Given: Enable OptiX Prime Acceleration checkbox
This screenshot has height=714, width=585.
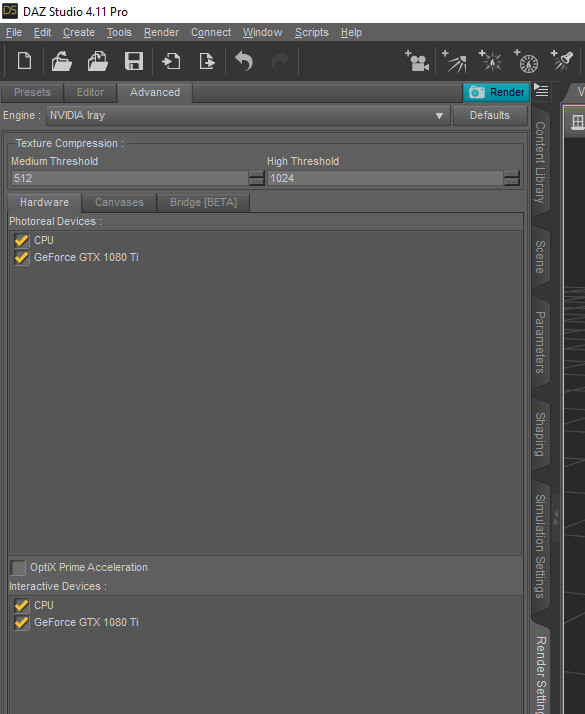Looking at the screenshot, I should point(18,567).
